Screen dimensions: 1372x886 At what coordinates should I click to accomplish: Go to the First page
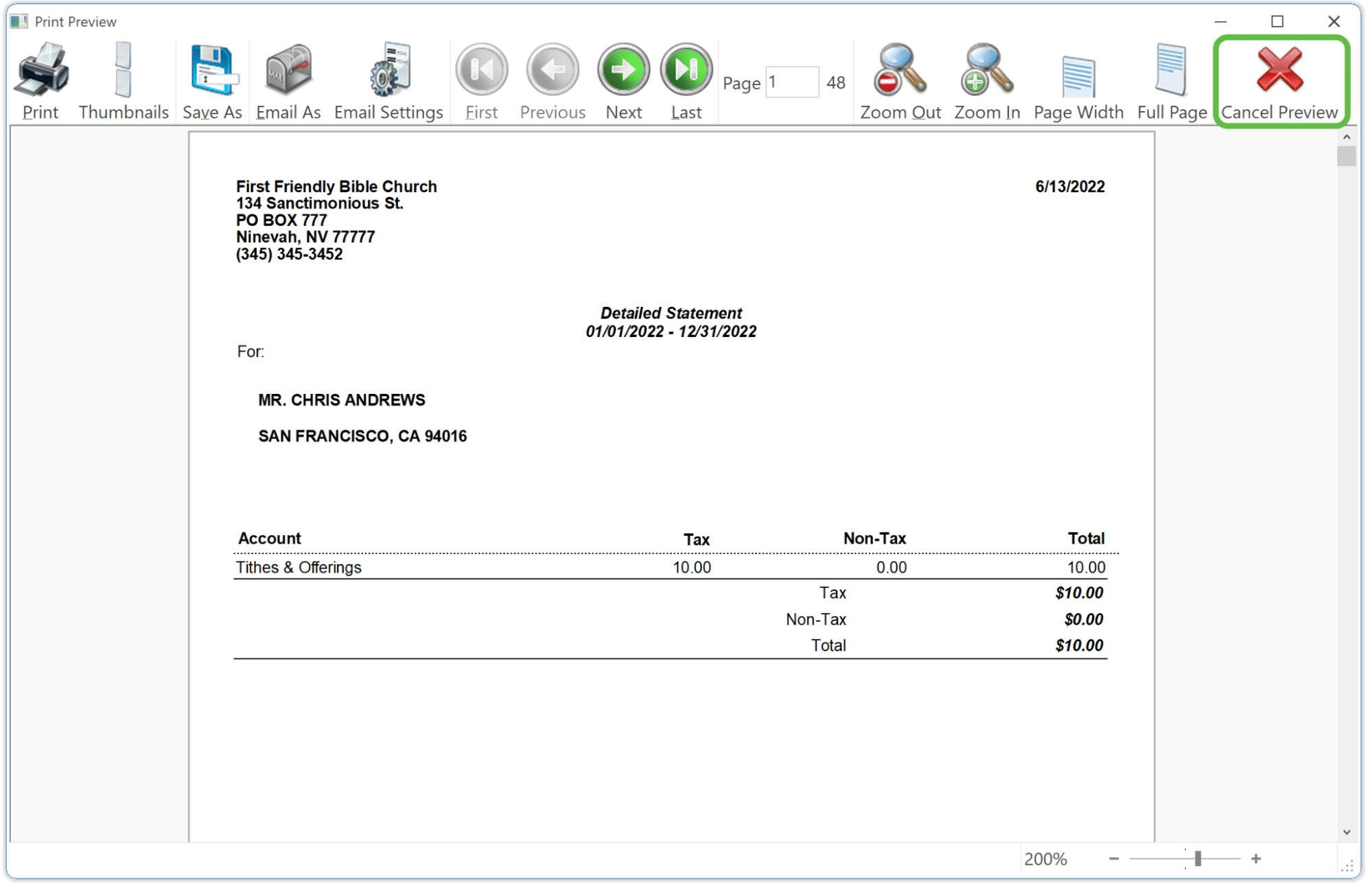[480, 69]
